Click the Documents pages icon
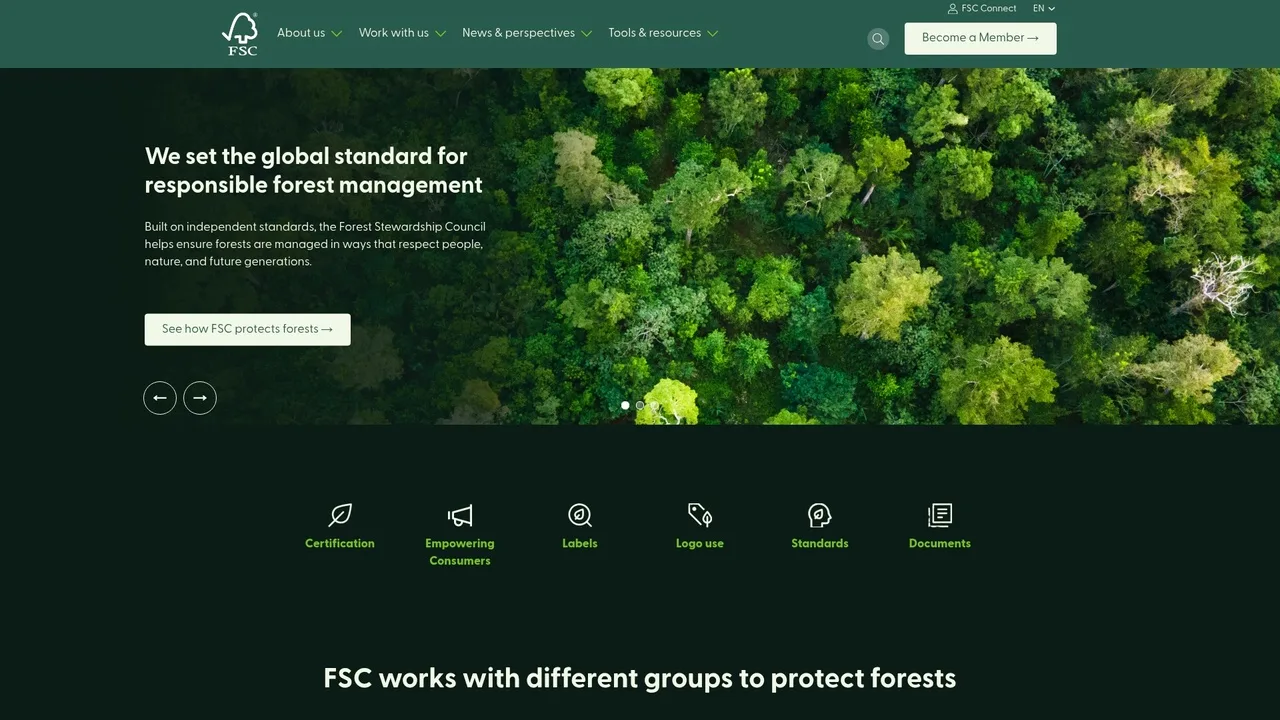The image size is (1280, 720). (x=940, y=515)
